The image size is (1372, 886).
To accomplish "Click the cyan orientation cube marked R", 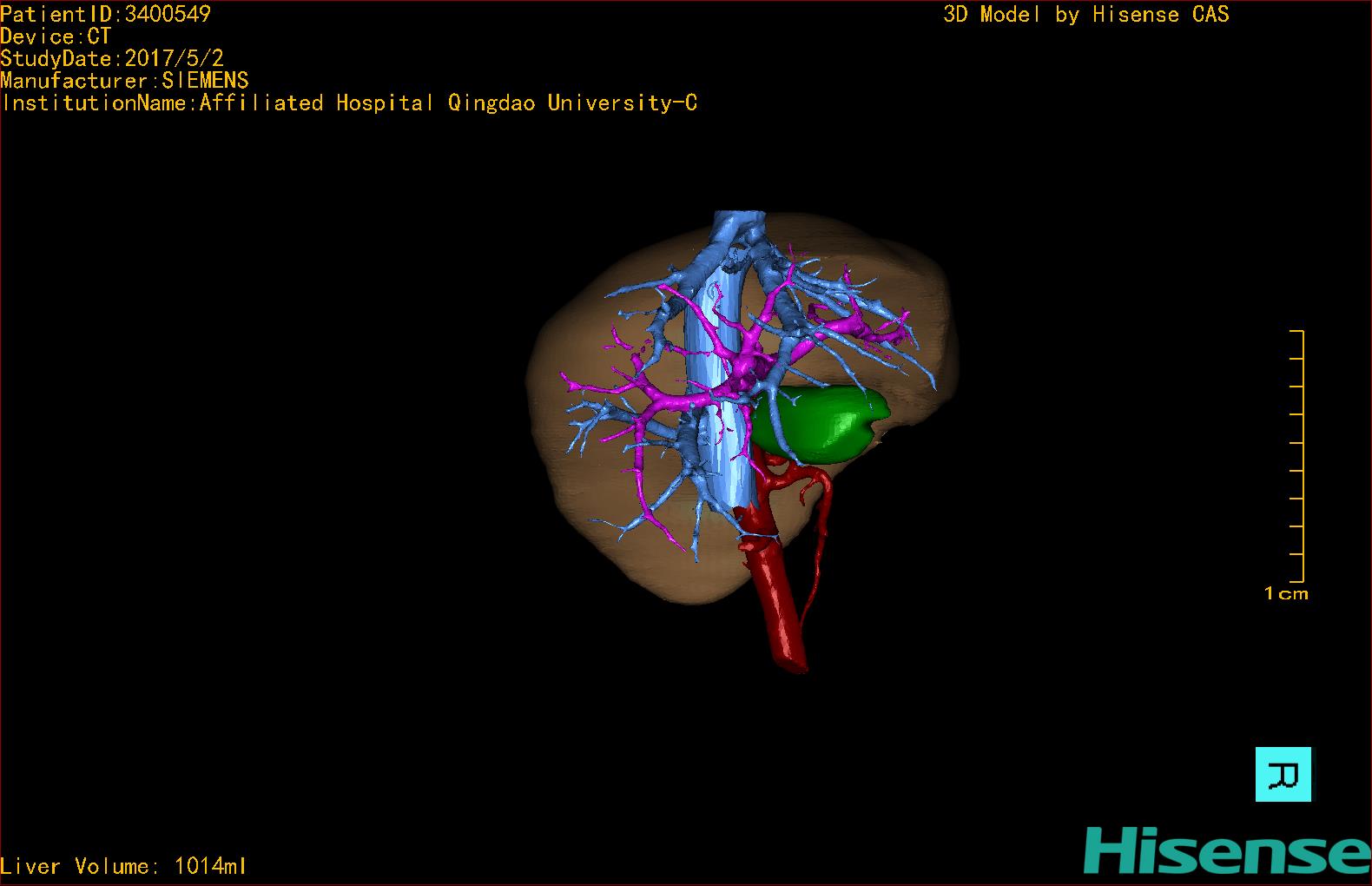I will (x=1283, y=774).
